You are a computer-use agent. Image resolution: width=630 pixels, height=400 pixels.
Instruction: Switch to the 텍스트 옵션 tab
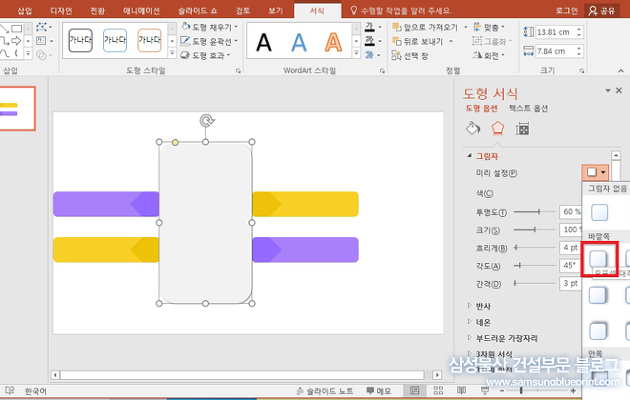[528, 108]
